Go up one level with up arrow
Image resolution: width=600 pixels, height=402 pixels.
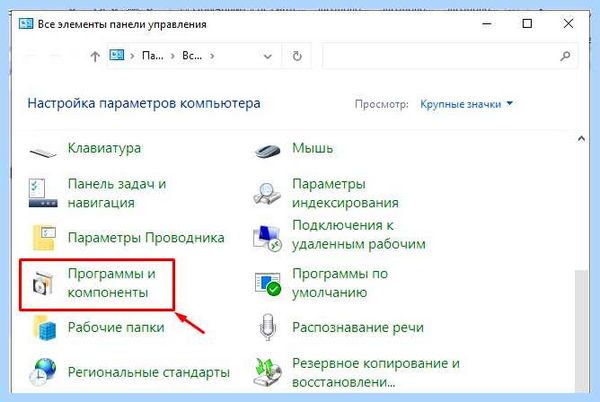tap(95, 57)
